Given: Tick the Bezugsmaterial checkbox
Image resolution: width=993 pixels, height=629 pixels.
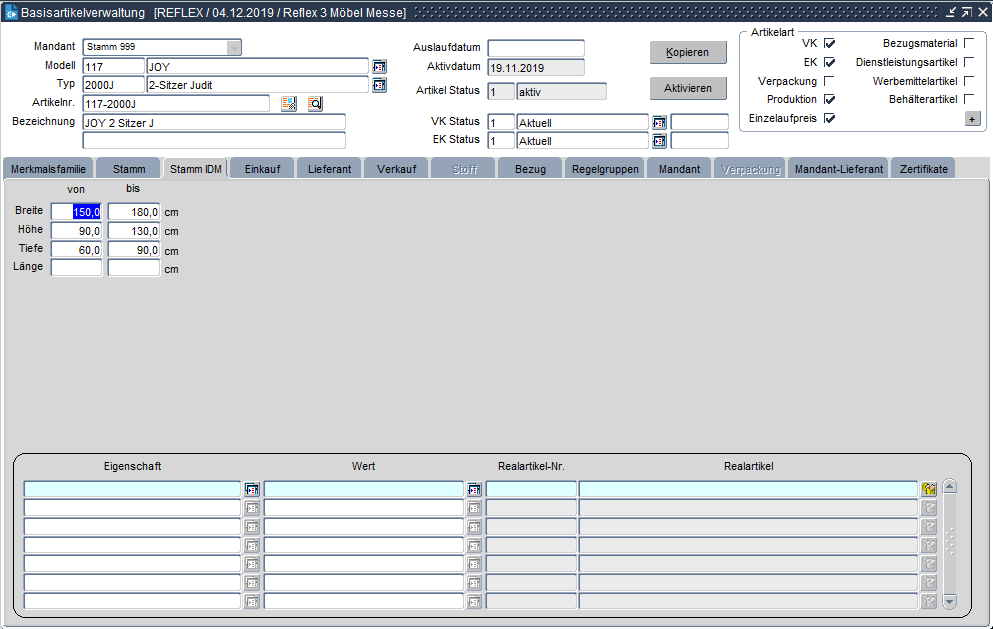Looking at the screenshot, I should click(968, 43).
